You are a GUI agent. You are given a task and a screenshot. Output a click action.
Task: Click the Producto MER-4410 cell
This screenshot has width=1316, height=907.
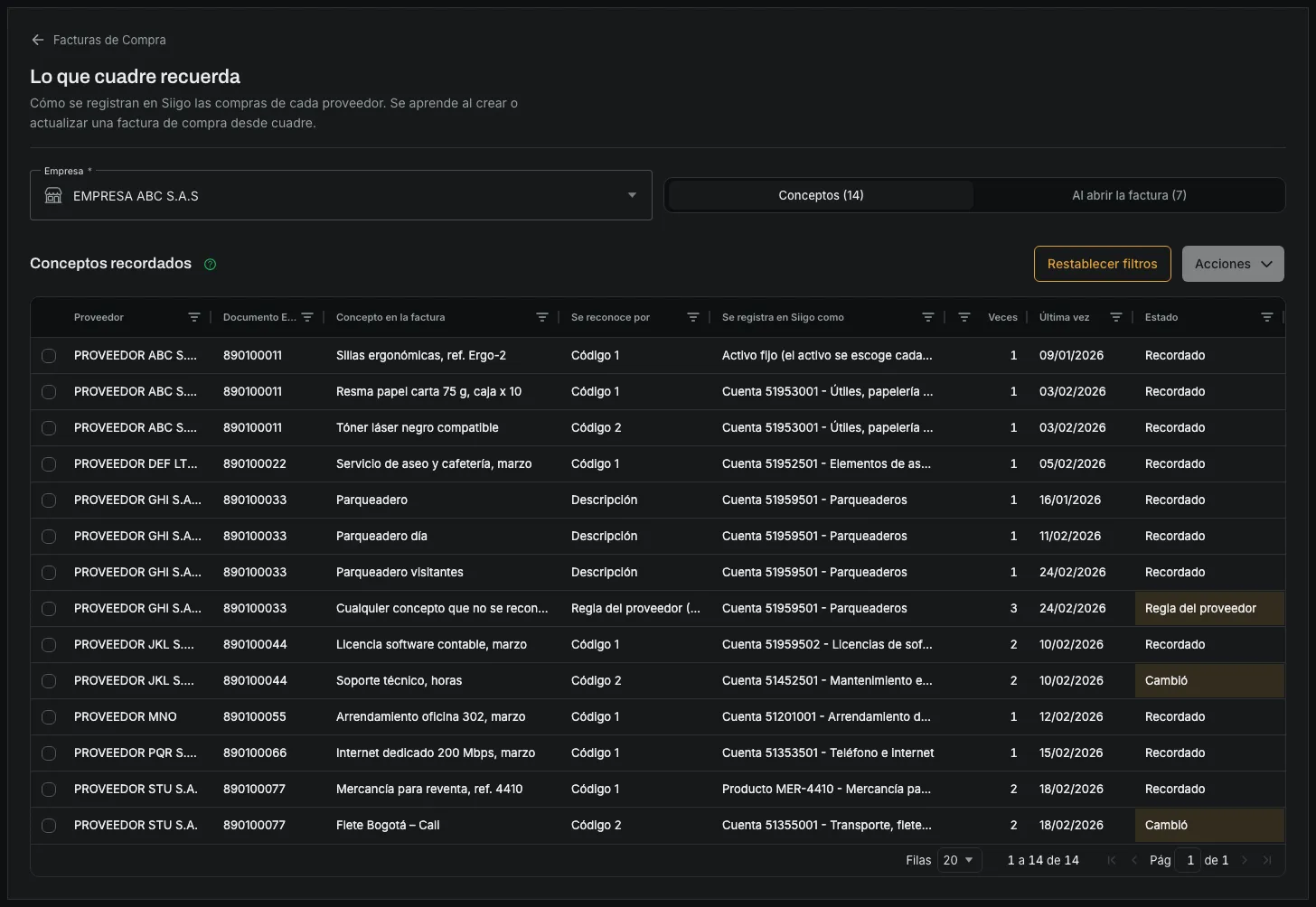826,789
